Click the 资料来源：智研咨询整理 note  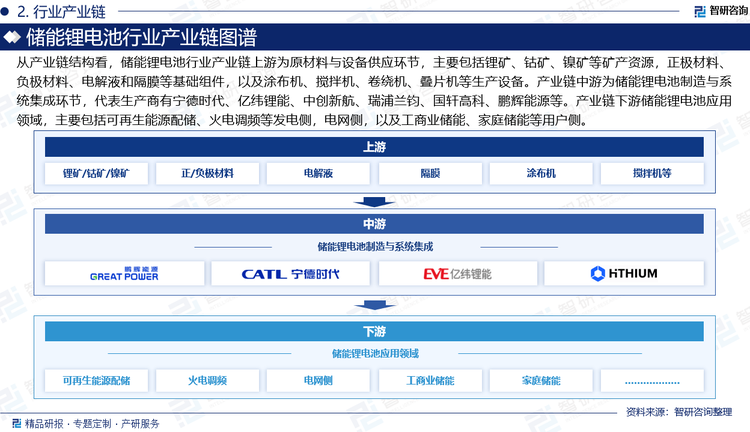(679, 412)
